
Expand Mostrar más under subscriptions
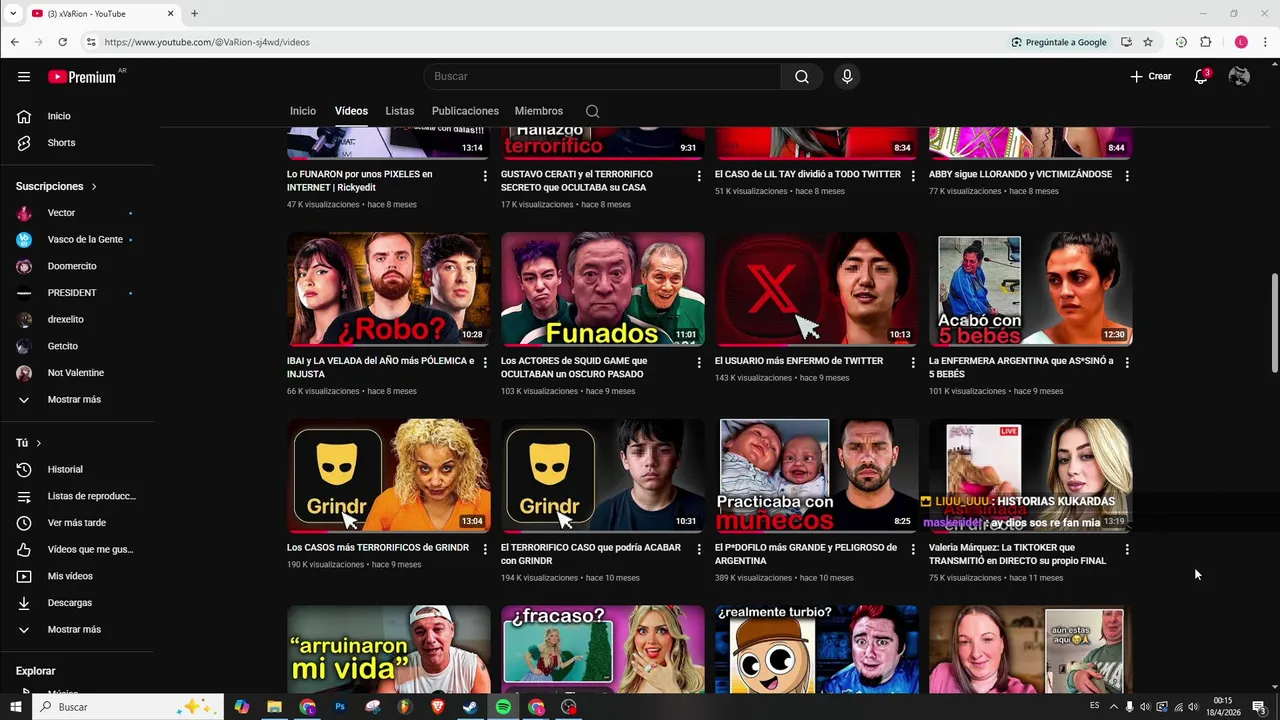click(x=76, y=399)
